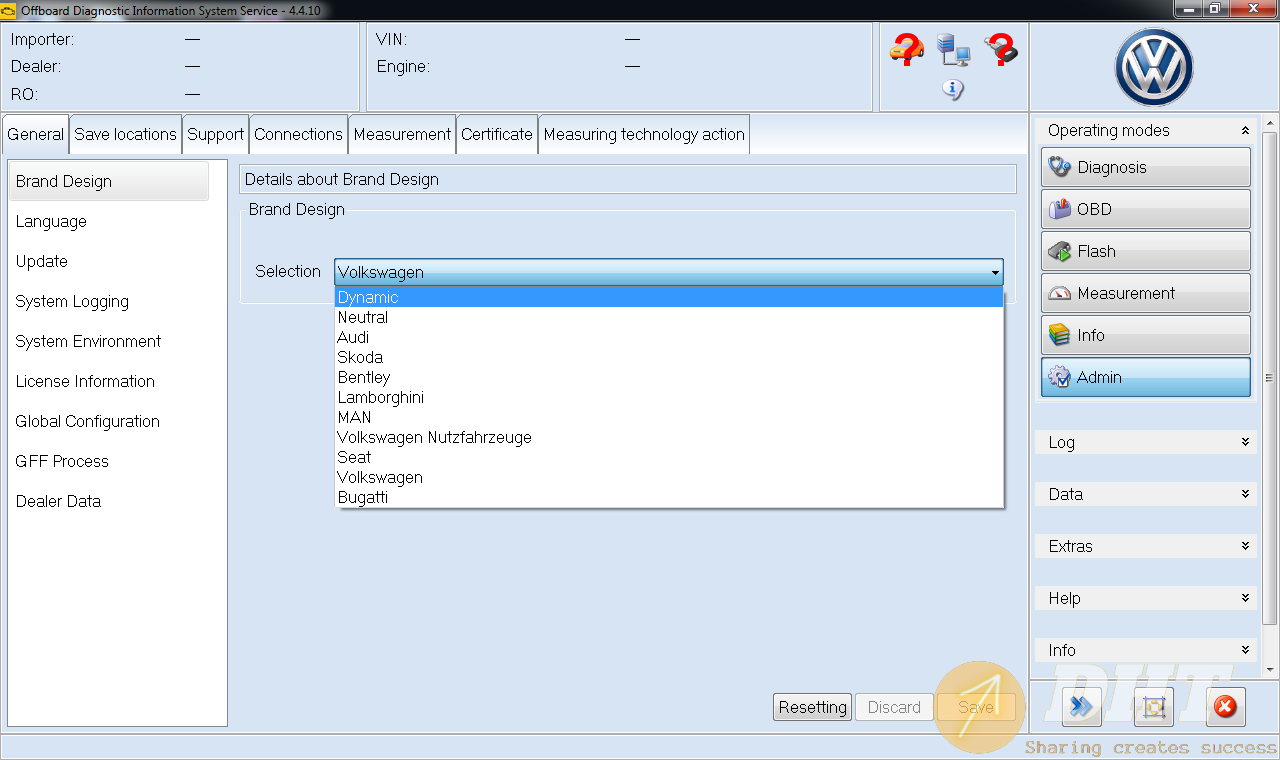1280x760 pixels.
Task: Click the network connection status icon
Action: pos(953,49)
